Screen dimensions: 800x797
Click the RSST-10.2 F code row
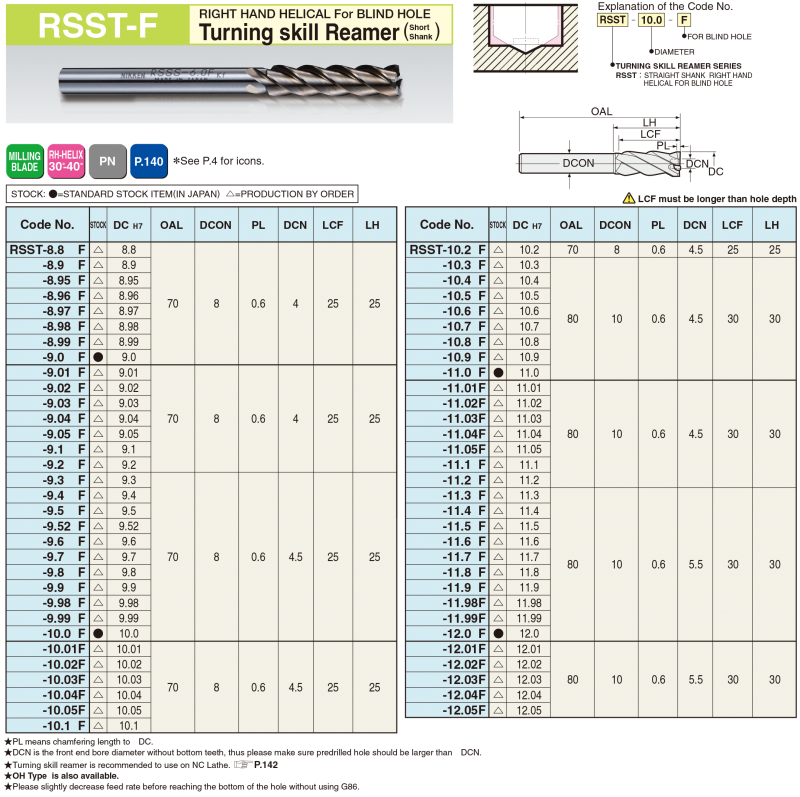coord(447,249)
